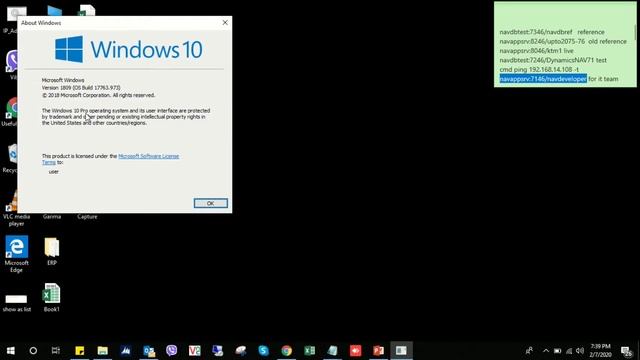Open the red screen recorder taskbar icon
Screen dimensions: 640x360
(x=356, y=351)
